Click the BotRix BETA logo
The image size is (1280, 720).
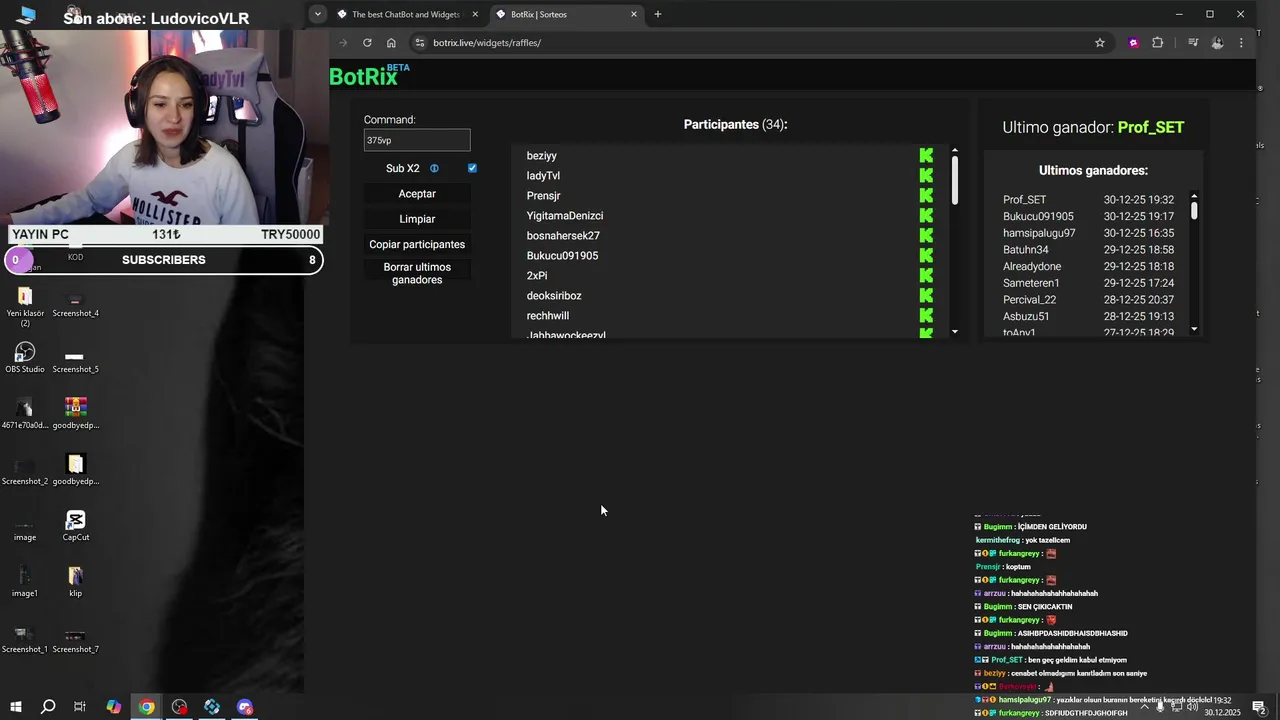pyautogui.click(x=370, y=76)
